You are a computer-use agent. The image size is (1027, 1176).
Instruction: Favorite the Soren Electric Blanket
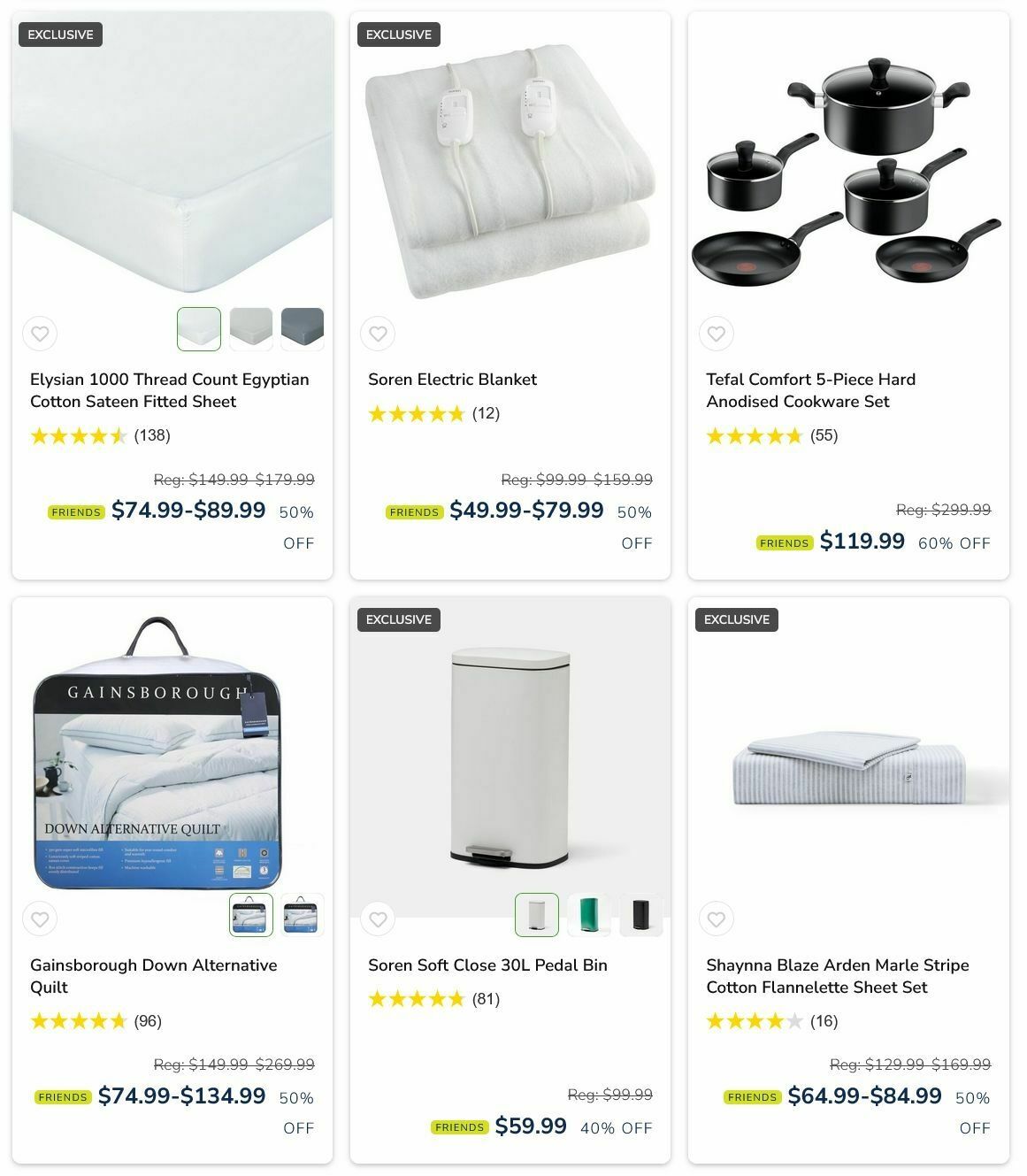pyautogui.click(x=378, y=334)
